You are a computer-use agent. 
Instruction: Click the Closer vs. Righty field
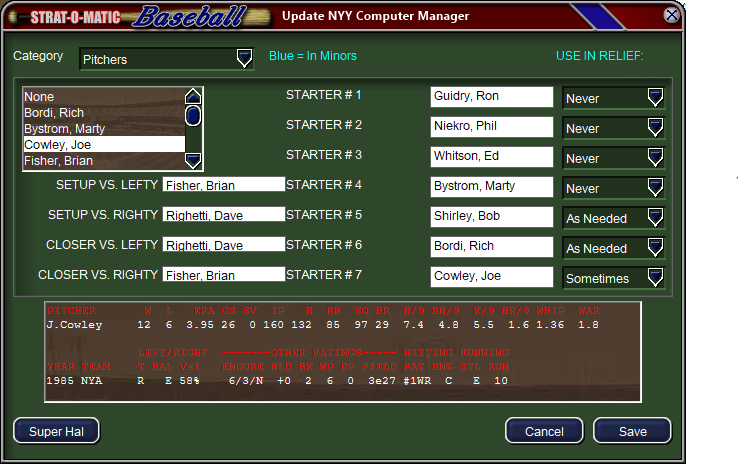click(x=224, y=274)
